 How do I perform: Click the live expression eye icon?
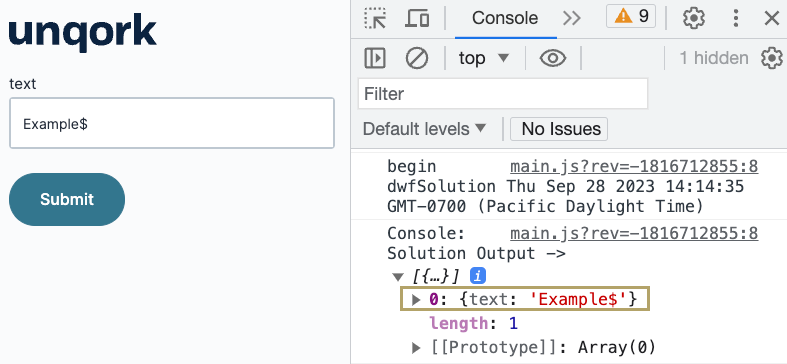(x=553, y=58)
